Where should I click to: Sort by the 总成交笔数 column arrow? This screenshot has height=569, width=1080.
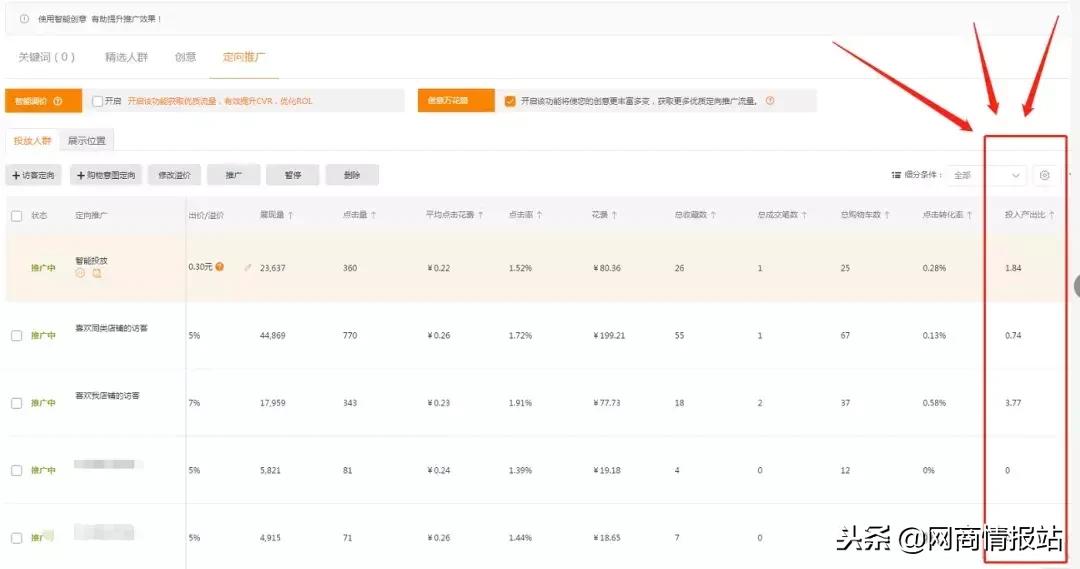coord(804,216)
